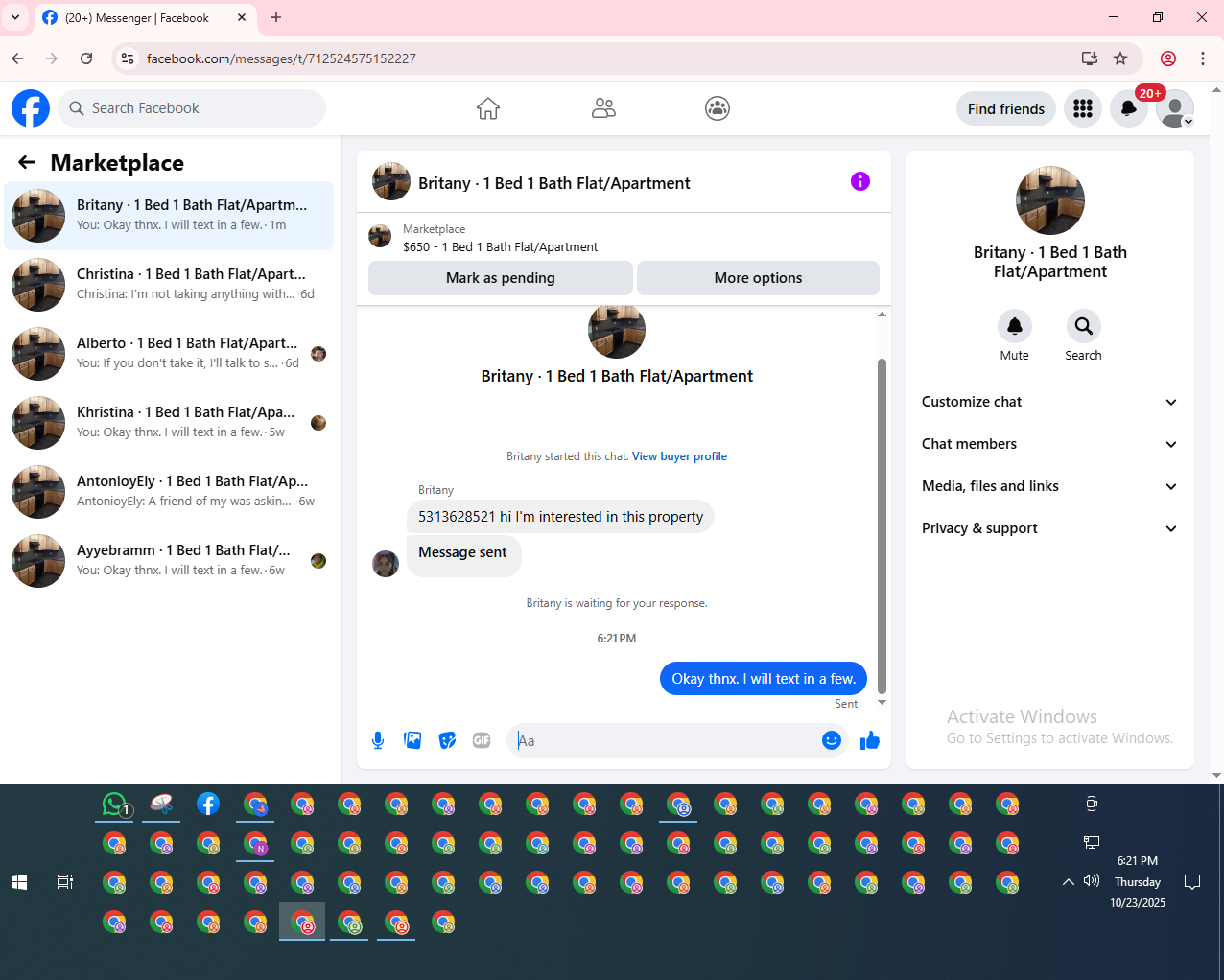This screenshot has height=980, width=1224.
Task: Click the browser address bar URL
Action: pos(281,58)
